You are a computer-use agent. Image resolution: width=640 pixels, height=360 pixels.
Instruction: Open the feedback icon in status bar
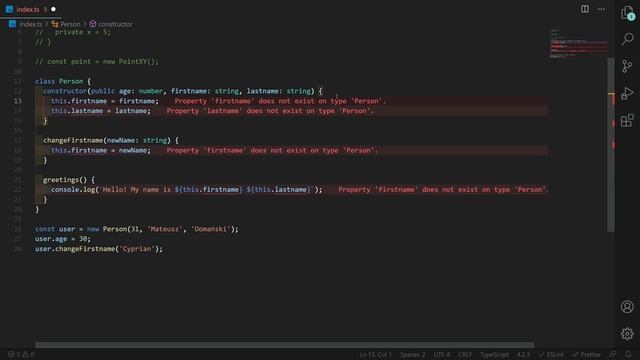click(613, 354)
